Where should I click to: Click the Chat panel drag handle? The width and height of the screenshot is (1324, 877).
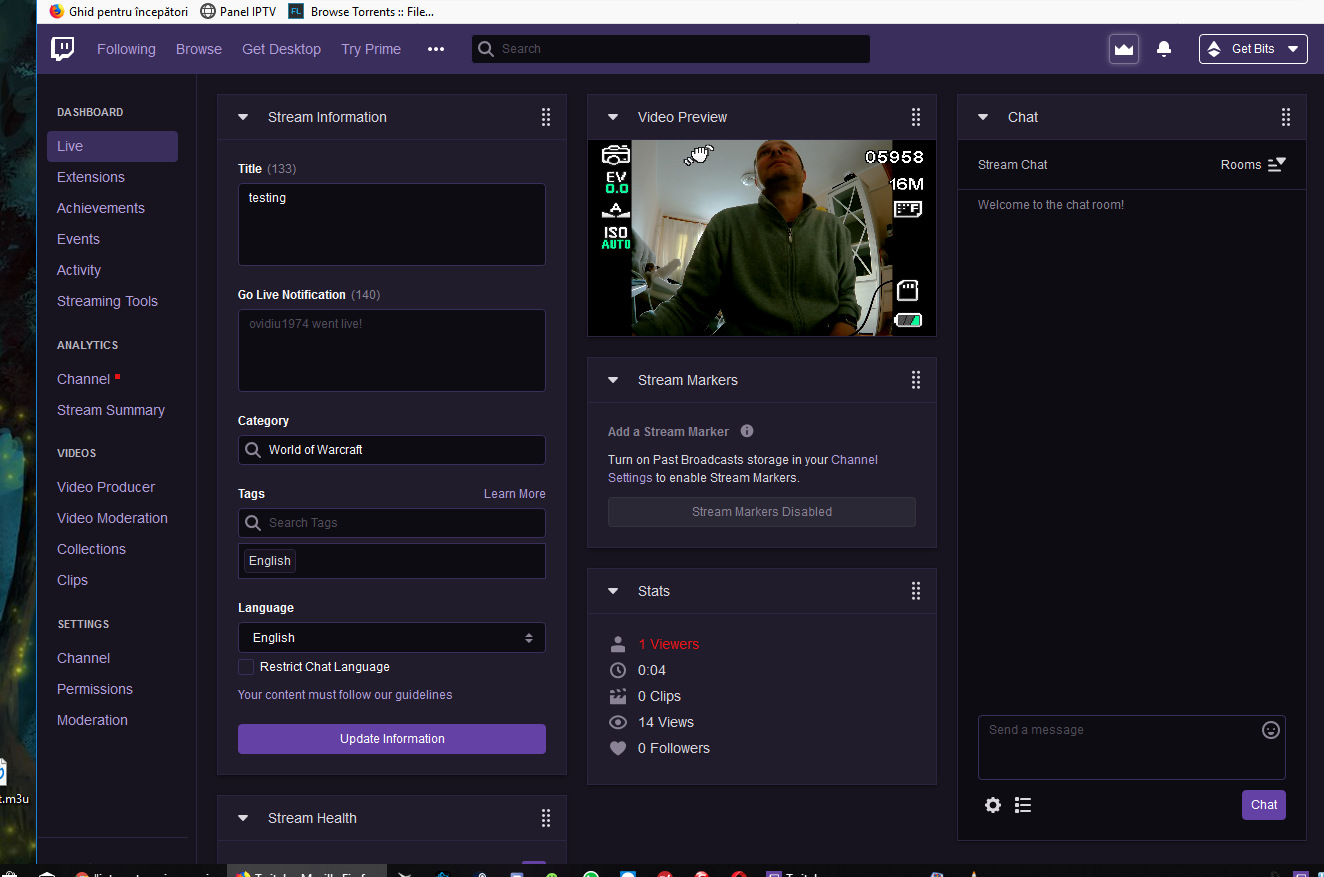(1286, 117)
